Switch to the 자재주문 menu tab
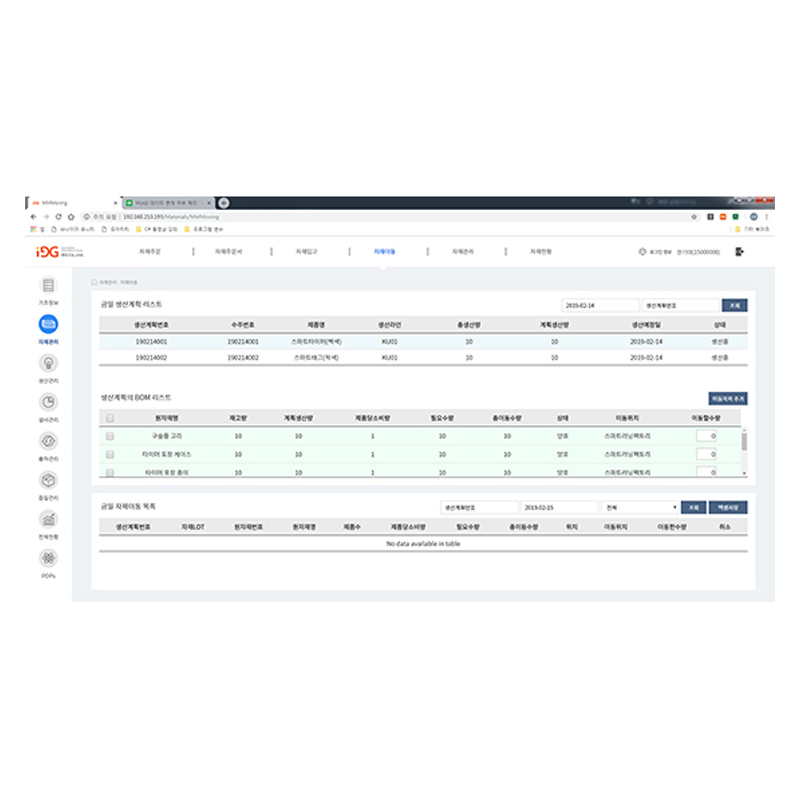 (x=151, y=252)
